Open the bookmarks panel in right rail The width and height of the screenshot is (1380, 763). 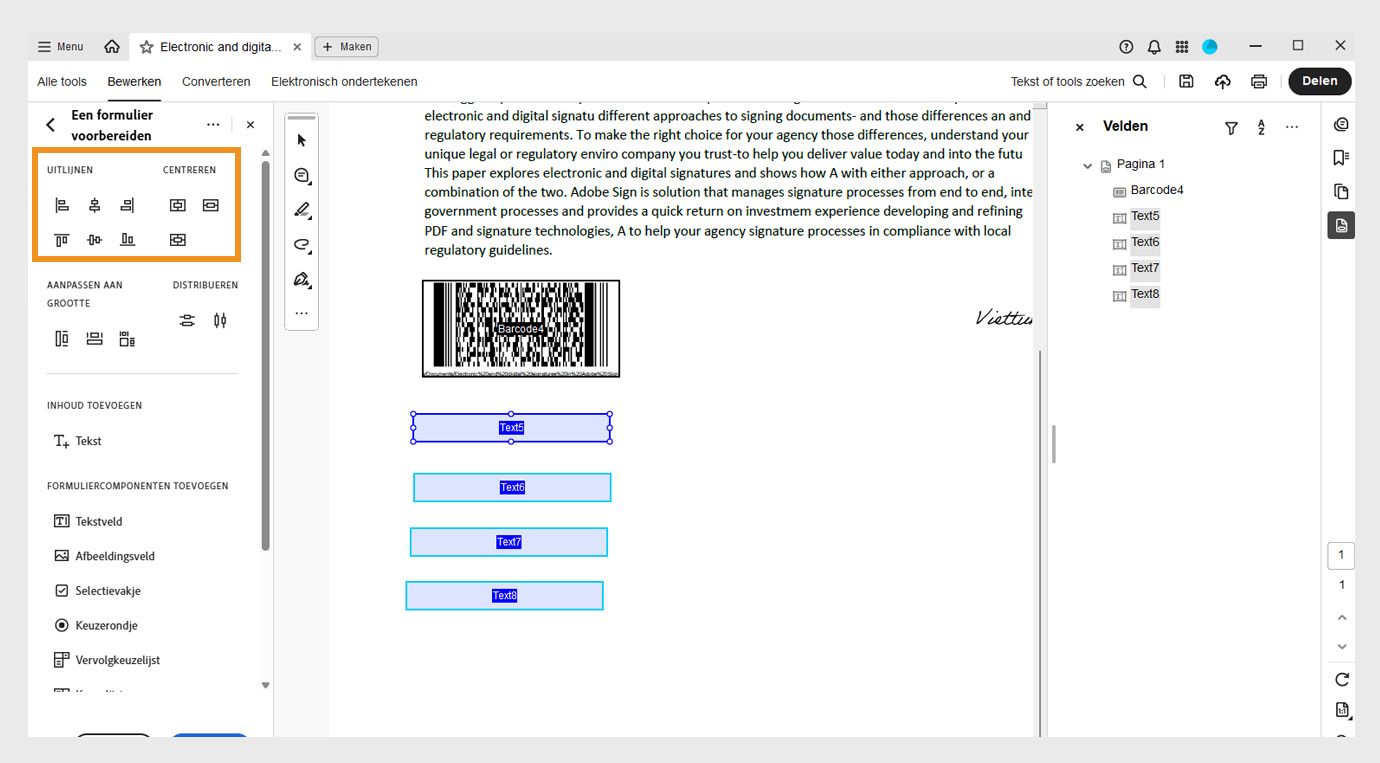1341,158
